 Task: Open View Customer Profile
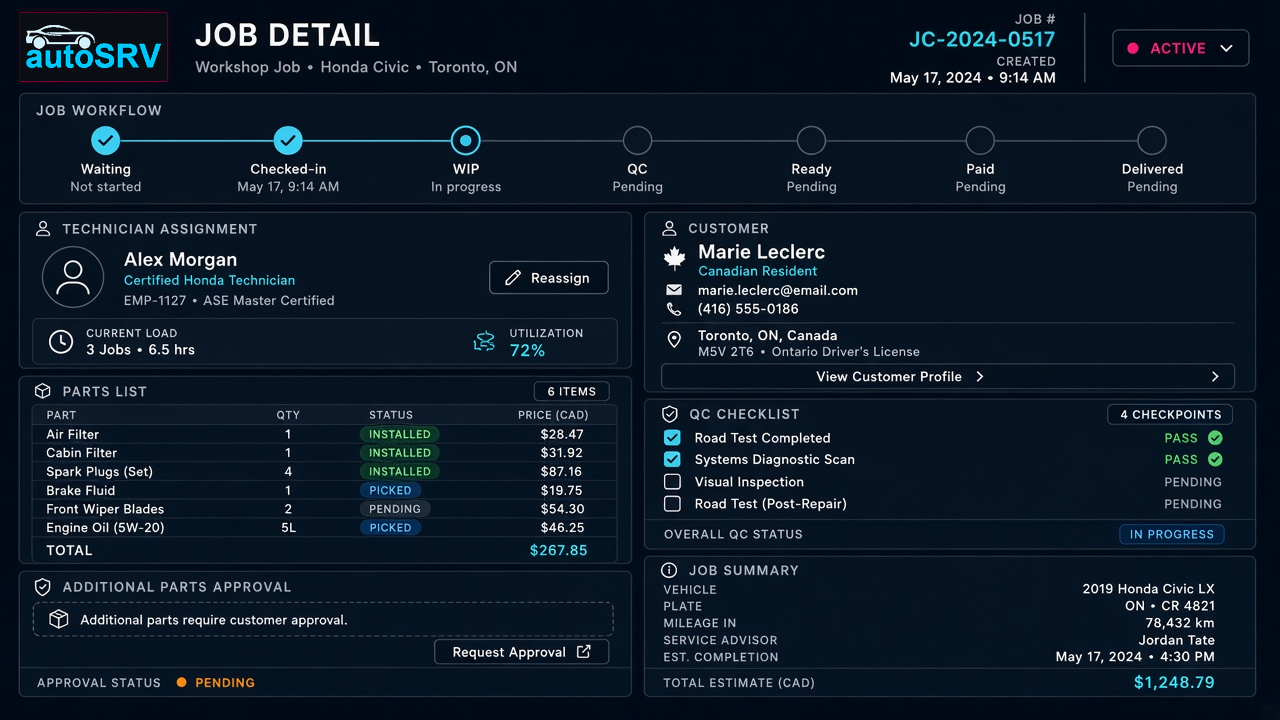(948, 377)
